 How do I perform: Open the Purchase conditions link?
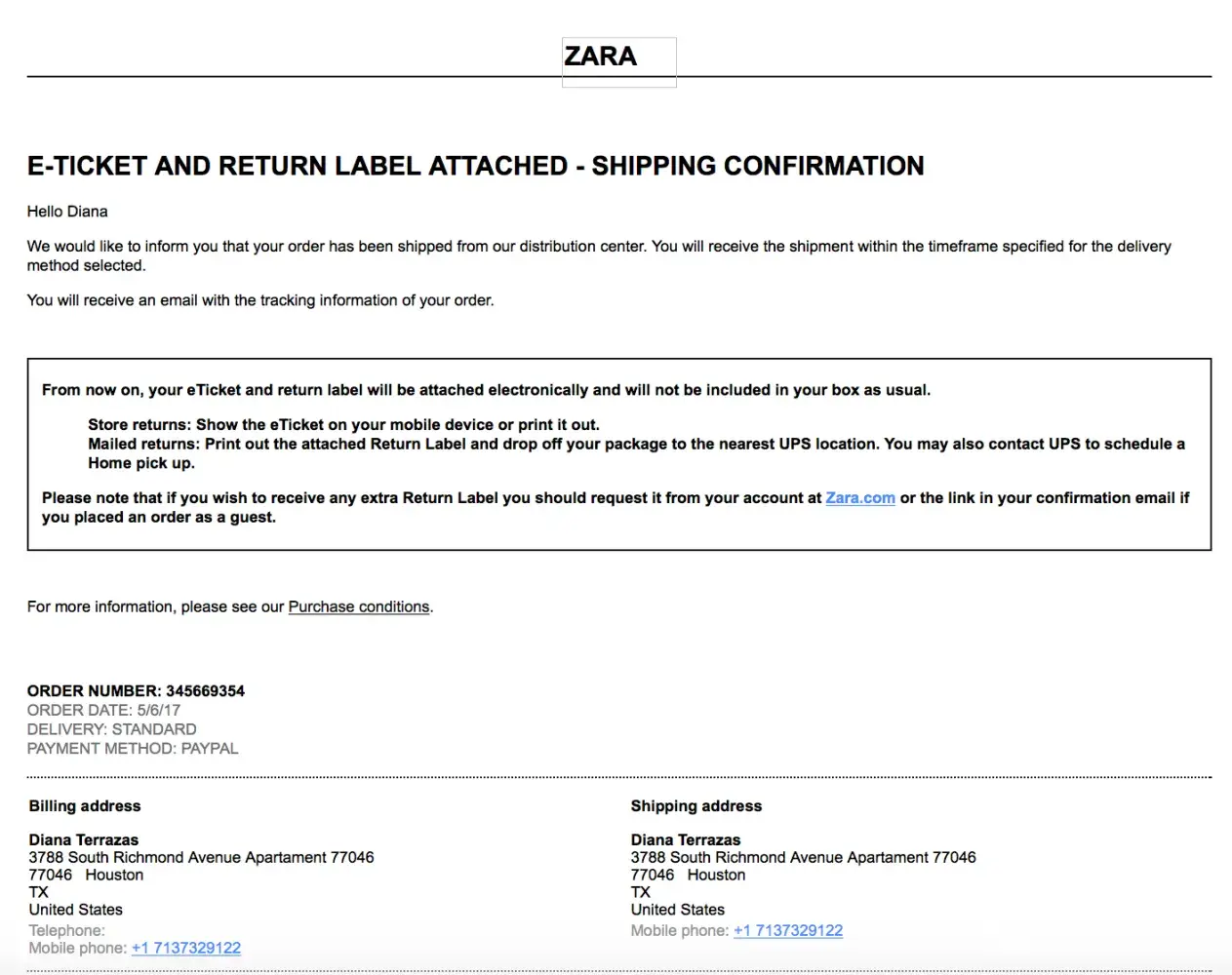[359, 606]
